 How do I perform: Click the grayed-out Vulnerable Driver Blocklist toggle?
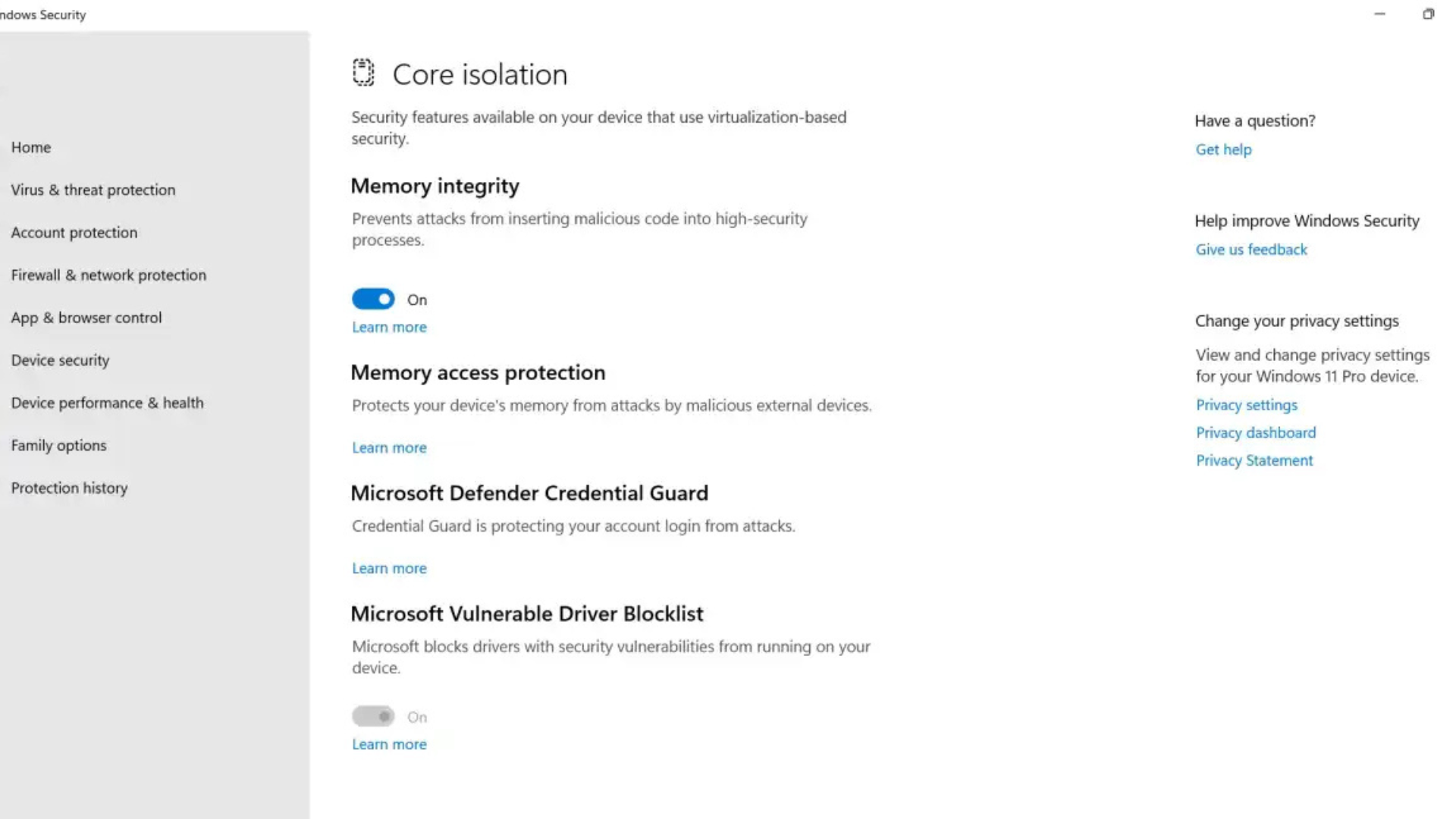pyautogui.click(x=372, y=716)
